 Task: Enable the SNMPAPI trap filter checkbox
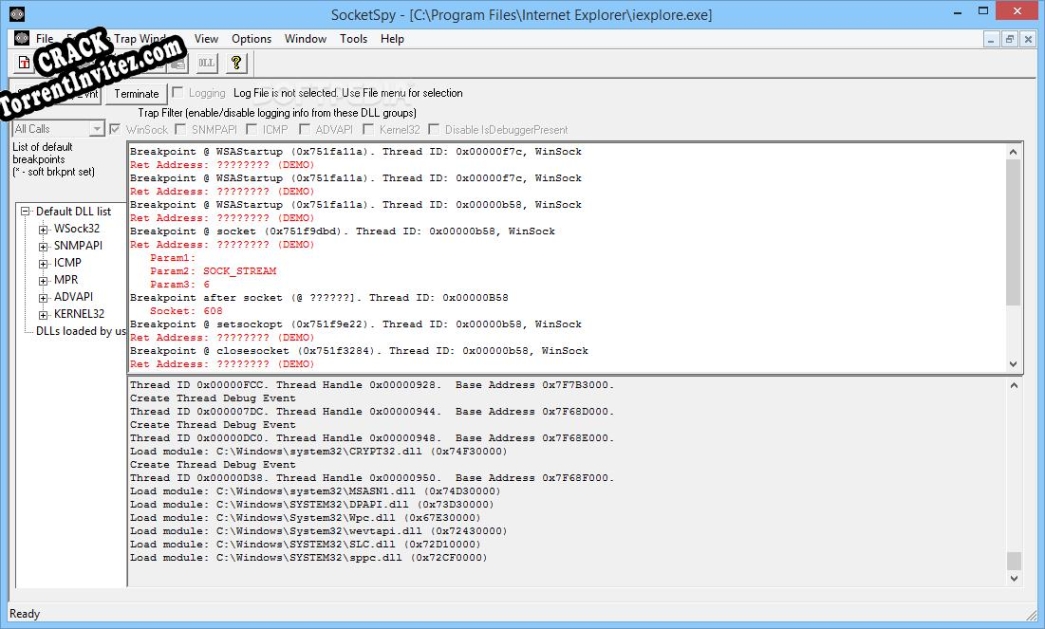[181, 129]
